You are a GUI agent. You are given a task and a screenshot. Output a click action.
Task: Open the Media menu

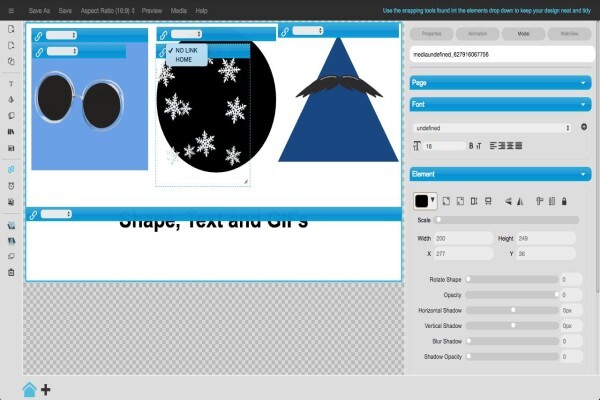179,11
